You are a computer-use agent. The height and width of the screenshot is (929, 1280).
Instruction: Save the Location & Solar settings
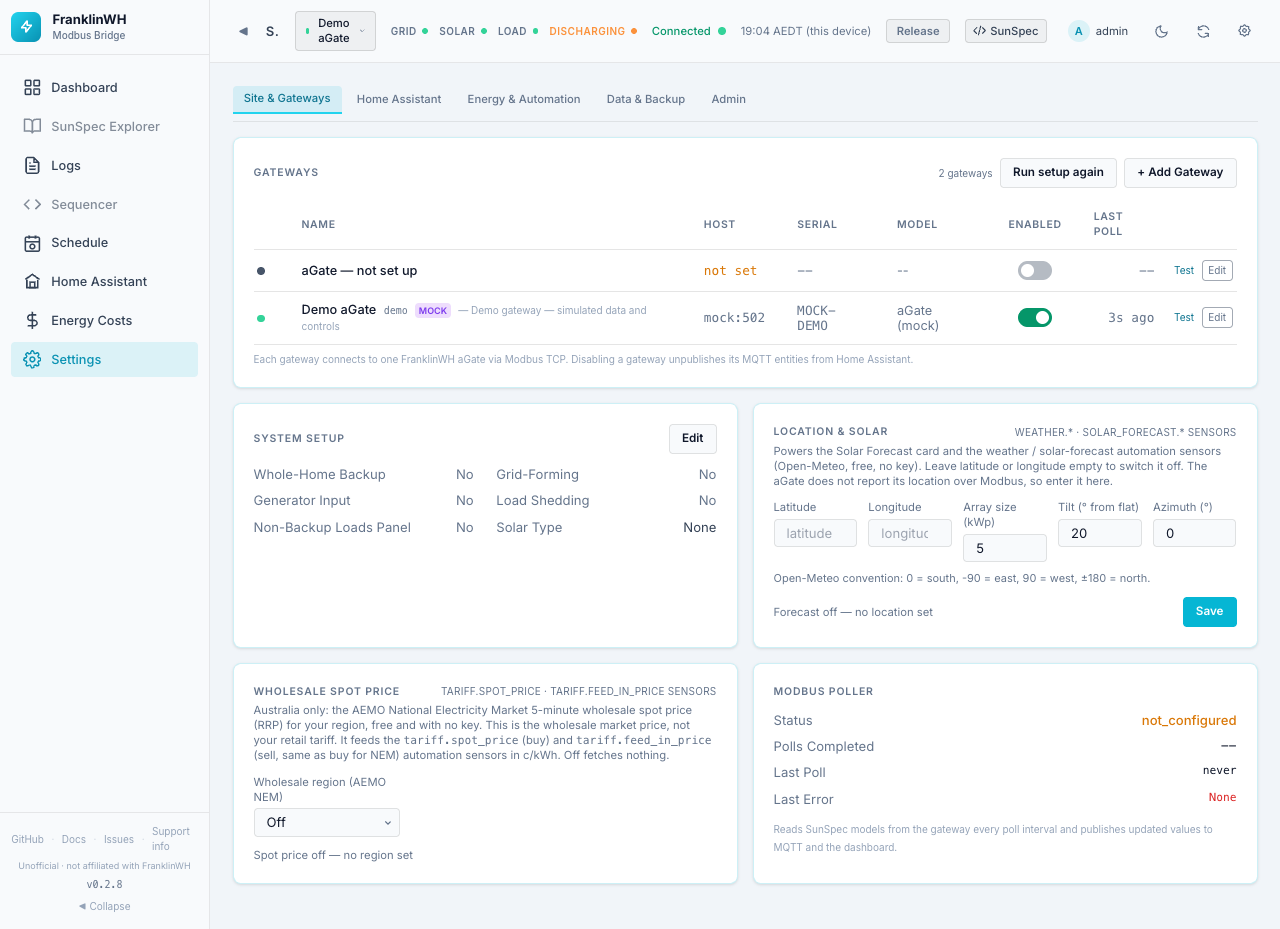[1210, 612]
